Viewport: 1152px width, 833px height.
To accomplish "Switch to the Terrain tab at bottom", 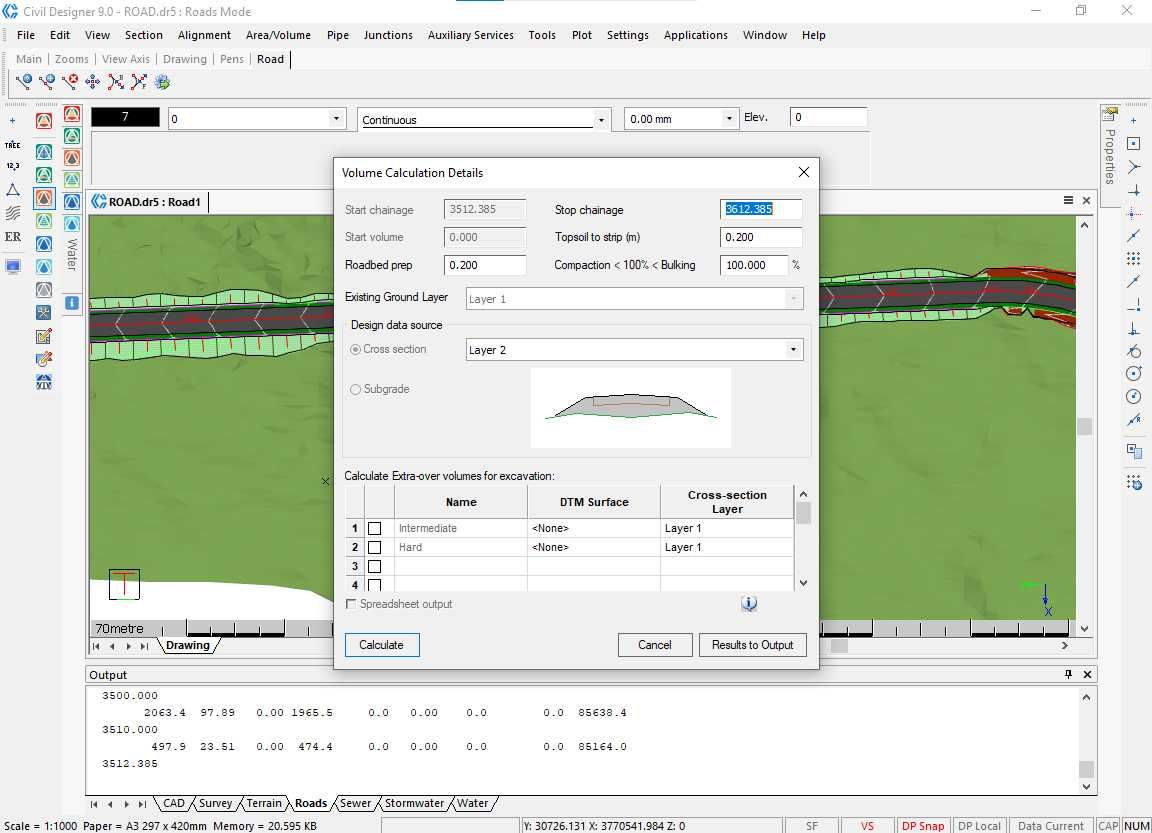I will click(x=264, y=803).
